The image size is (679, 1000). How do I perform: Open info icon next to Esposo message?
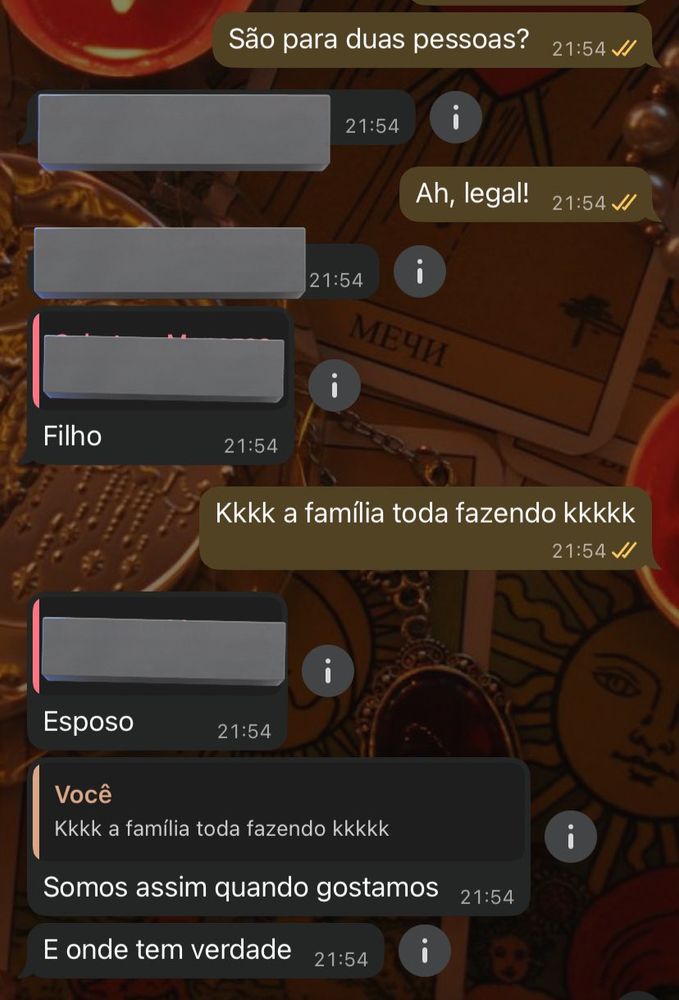[x=328, y=671]
